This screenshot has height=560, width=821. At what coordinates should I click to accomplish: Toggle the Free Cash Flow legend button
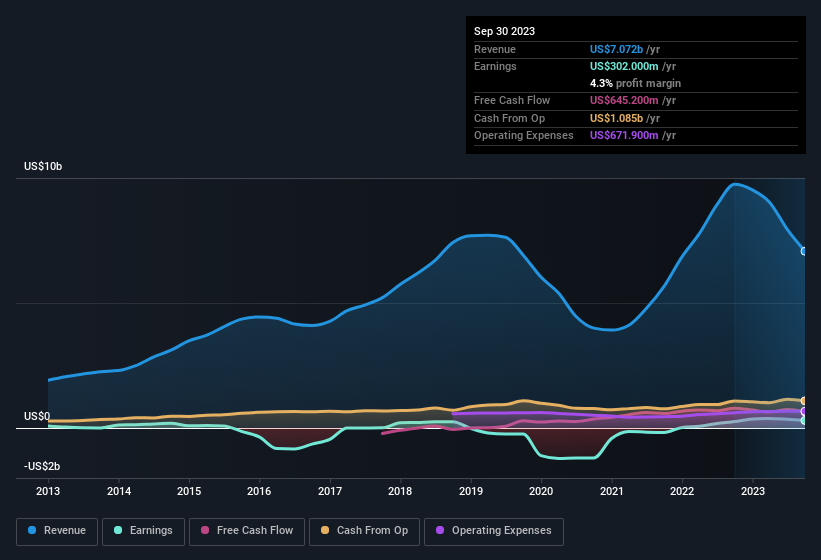[x=247, y=531]
